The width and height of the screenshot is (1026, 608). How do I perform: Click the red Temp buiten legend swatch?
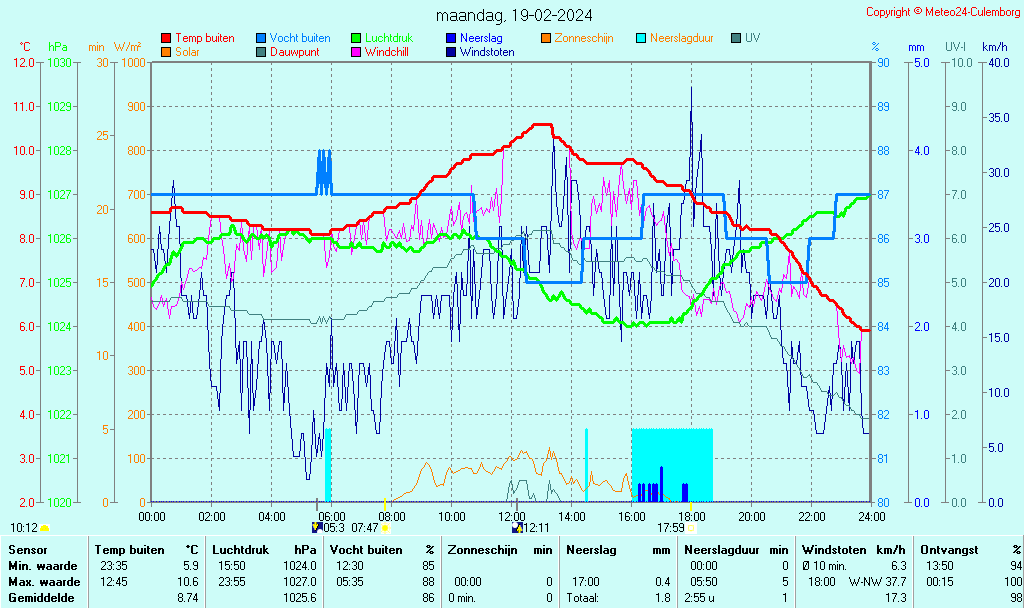(x=166, y=38)
